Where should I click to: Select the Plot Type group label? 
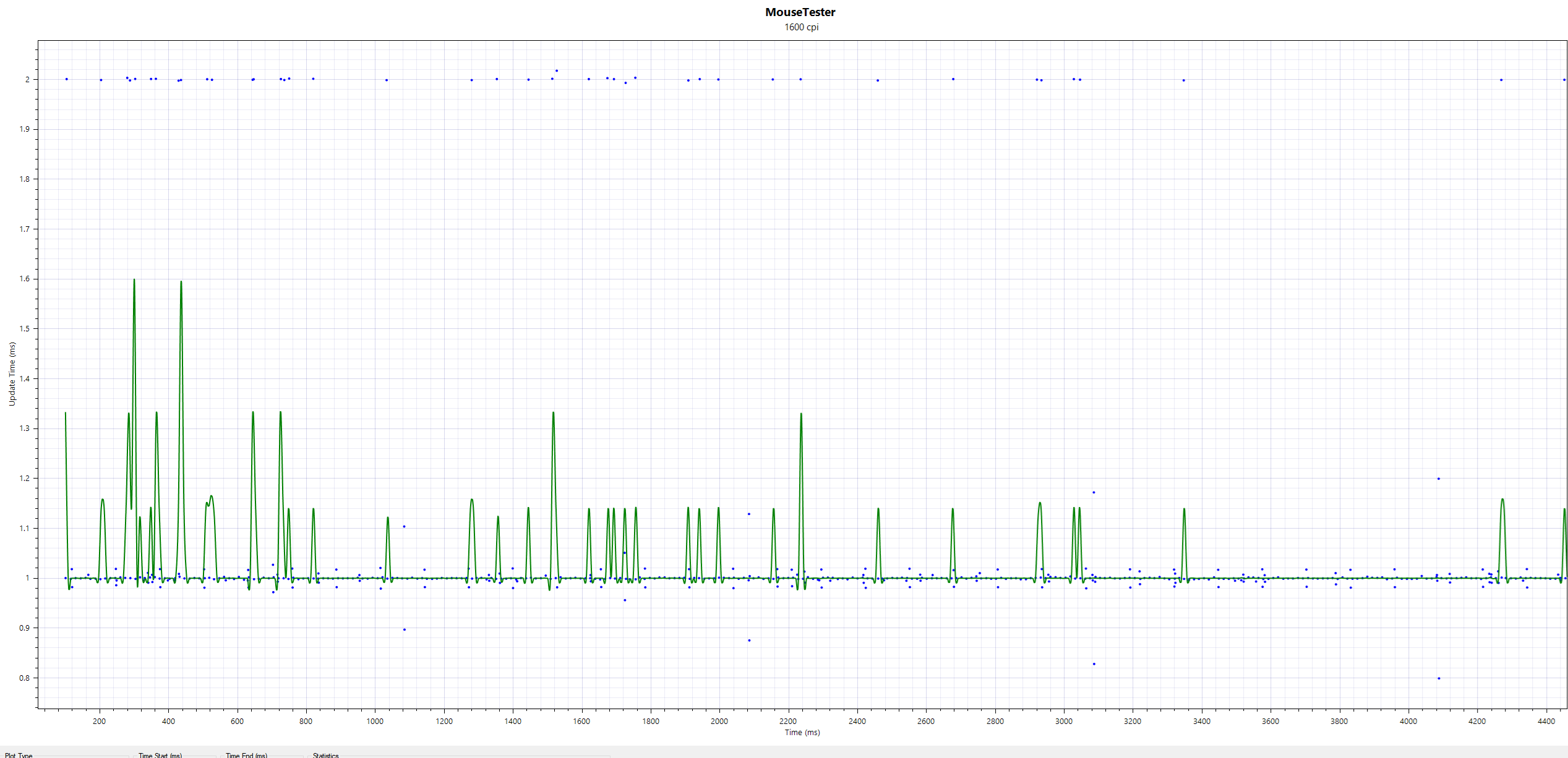[x=18, y=755]
